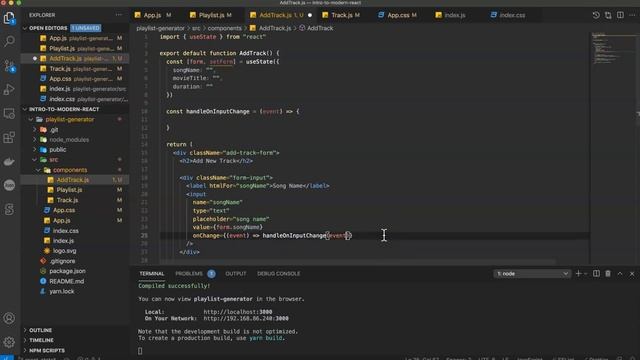Open the Remote Explorer view
Screen dimensions: 640x360
pyautogui.click(x=9, y=113)
